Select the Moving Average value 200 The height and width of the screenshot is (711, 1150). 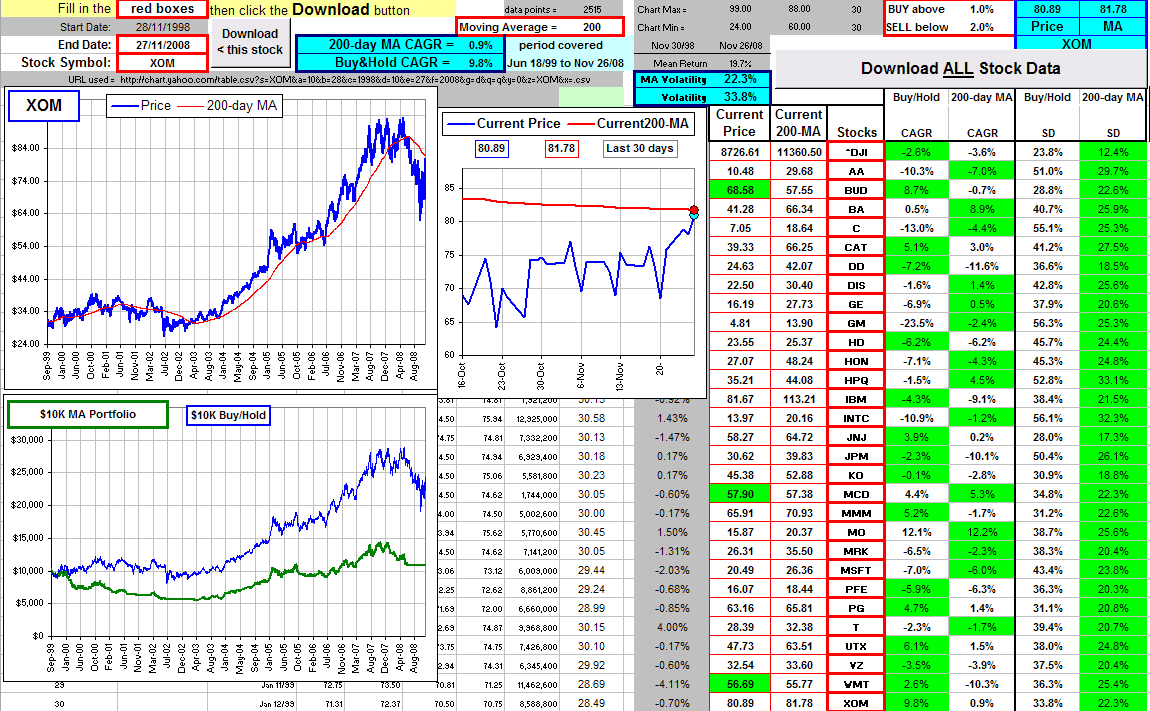[x=592, y=27]
